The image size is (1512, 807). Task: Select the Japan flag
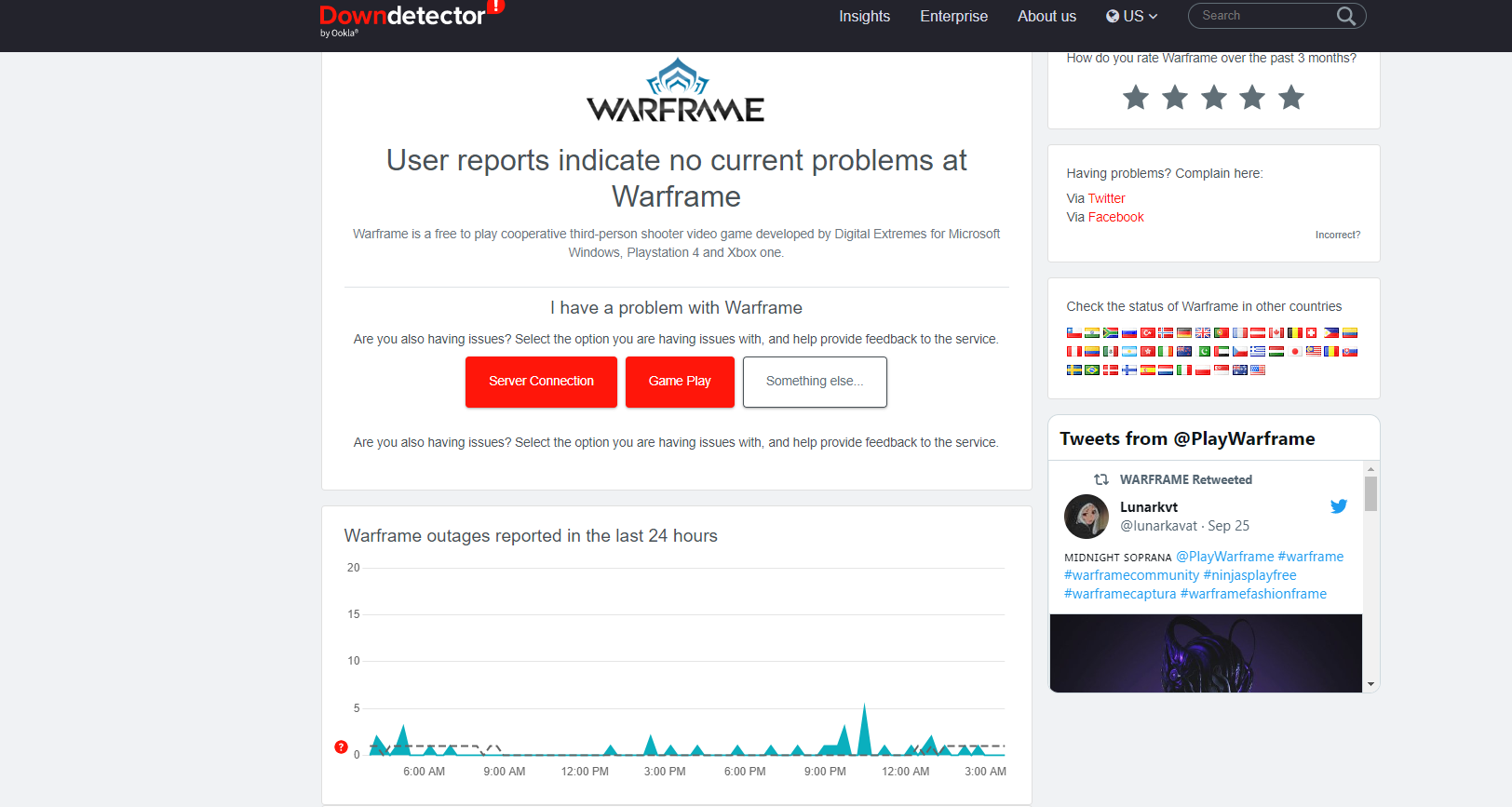1295,351
